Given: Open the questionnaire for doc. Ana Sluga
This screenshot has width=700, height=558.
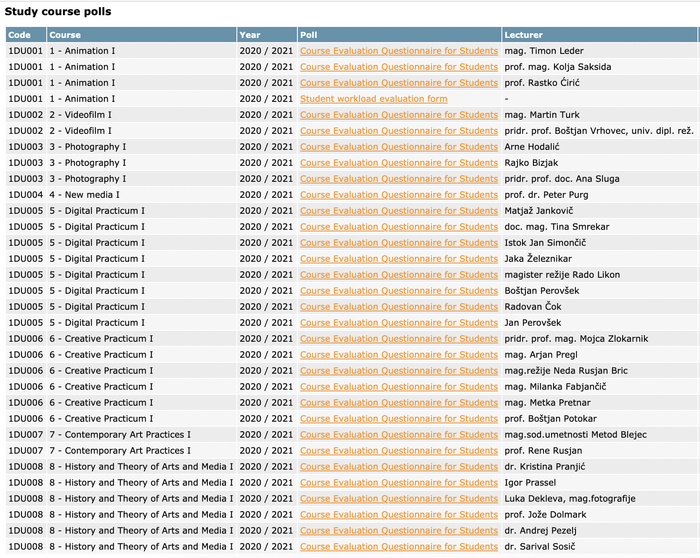Looking at the screenshot, I should pyautogui.click(x=399, y=179).
